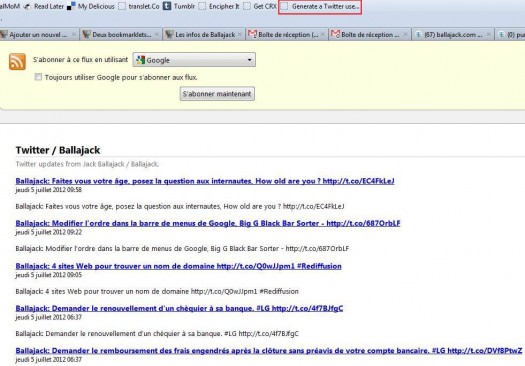Viewport: 525px width, 366px height.
Task: Click the translet.Co bookmark
Action: 139,6
